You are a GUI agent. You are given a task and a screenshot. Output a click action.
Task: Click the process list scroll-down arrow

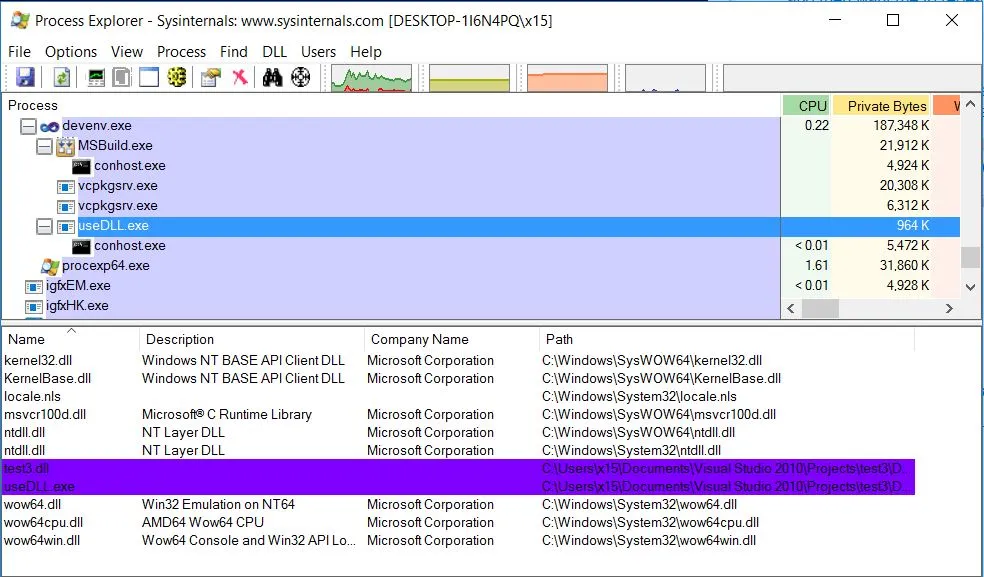970,287
